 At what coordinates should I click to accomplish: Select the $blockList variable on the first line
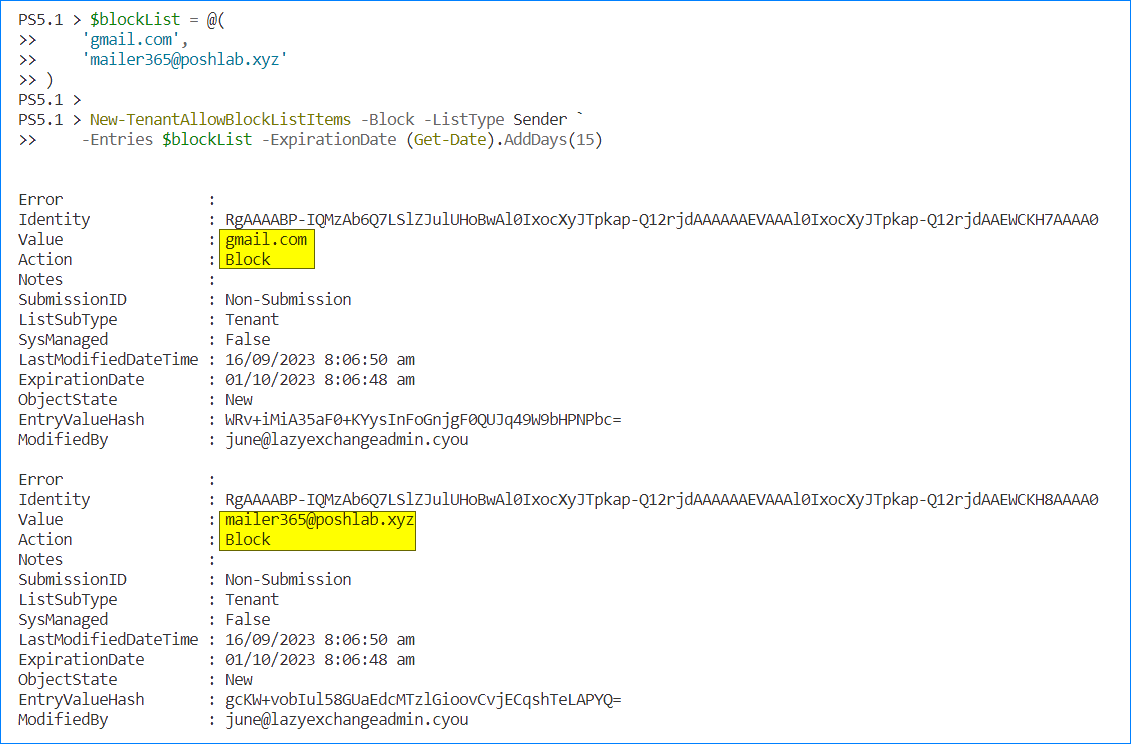(135, 19)
